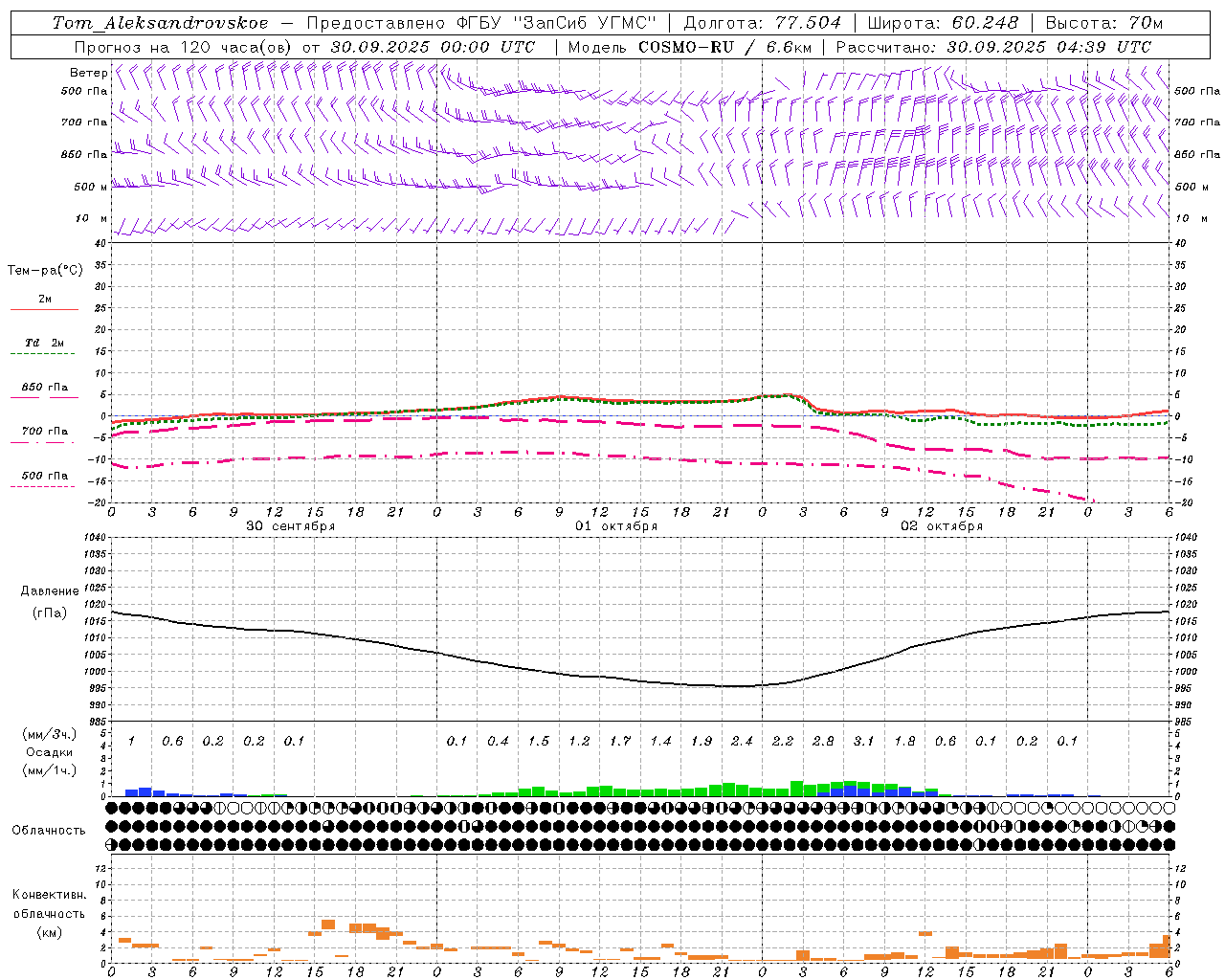Click the 1.5 precipitation total value
Viewport: 1225px width, 980px height.
[x=539, y=741]
